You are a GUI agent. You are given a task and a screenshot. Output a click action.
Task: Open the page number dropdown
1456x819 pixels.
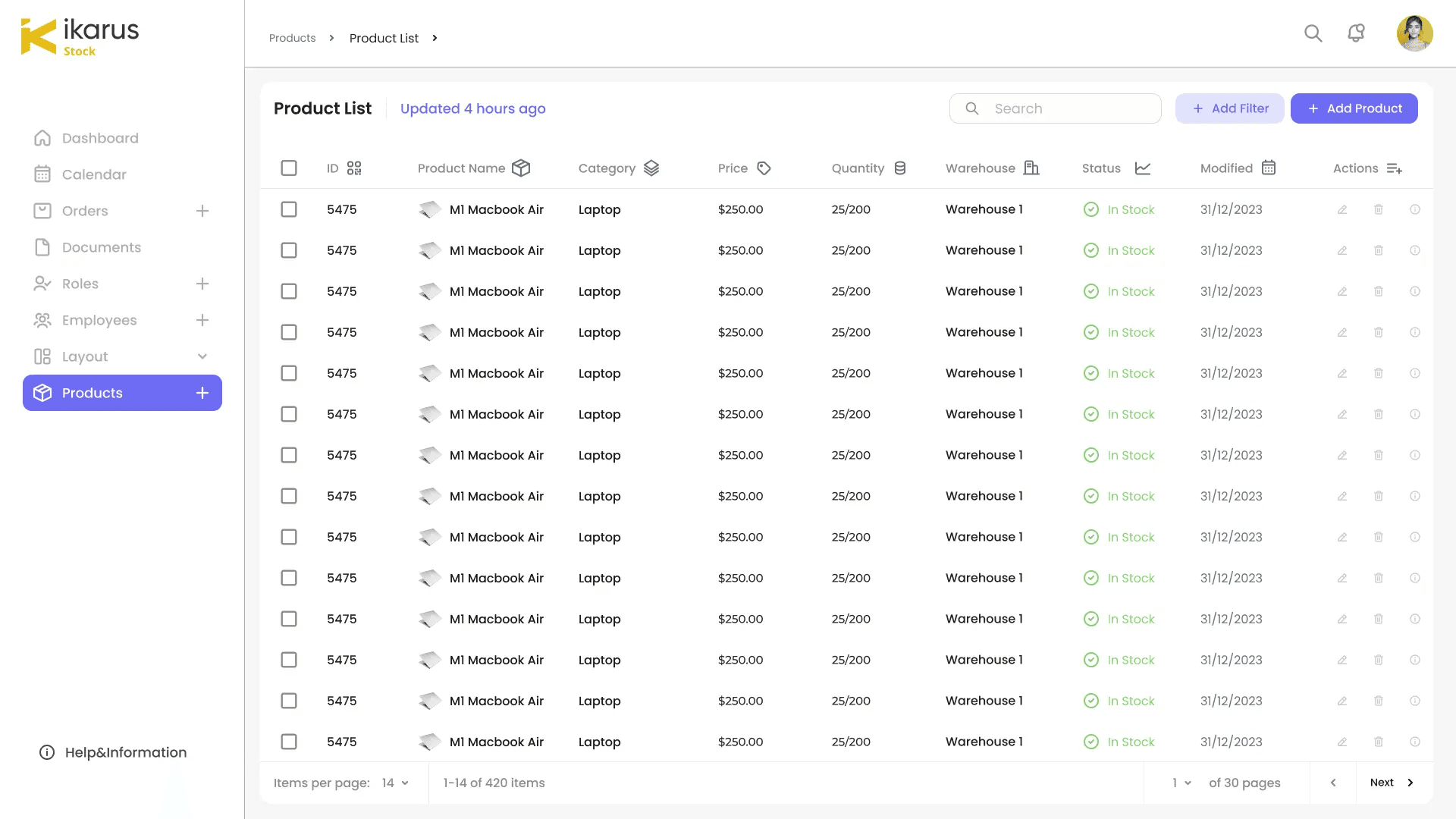click(1181, 783)
